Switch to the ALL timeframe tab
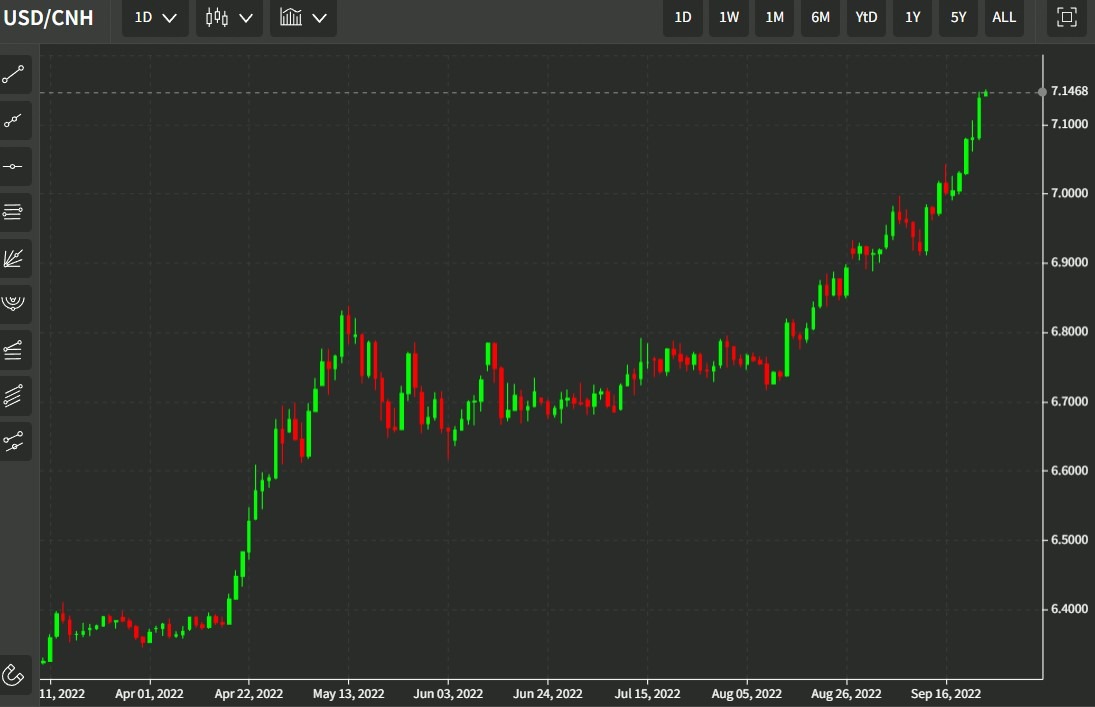 (x=1004, y=17)
